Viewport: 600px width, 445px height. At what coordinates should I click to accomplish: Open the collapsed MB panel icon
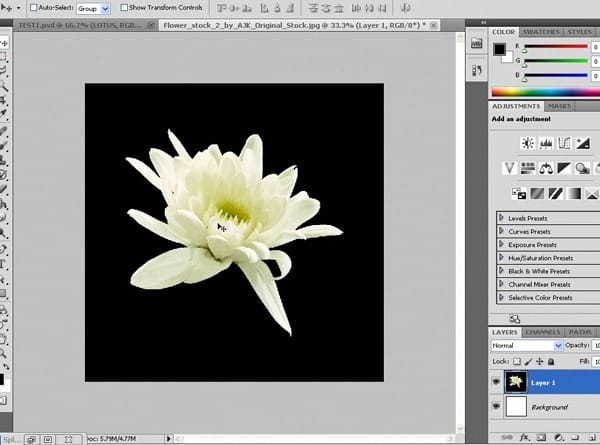pos(476,43)
